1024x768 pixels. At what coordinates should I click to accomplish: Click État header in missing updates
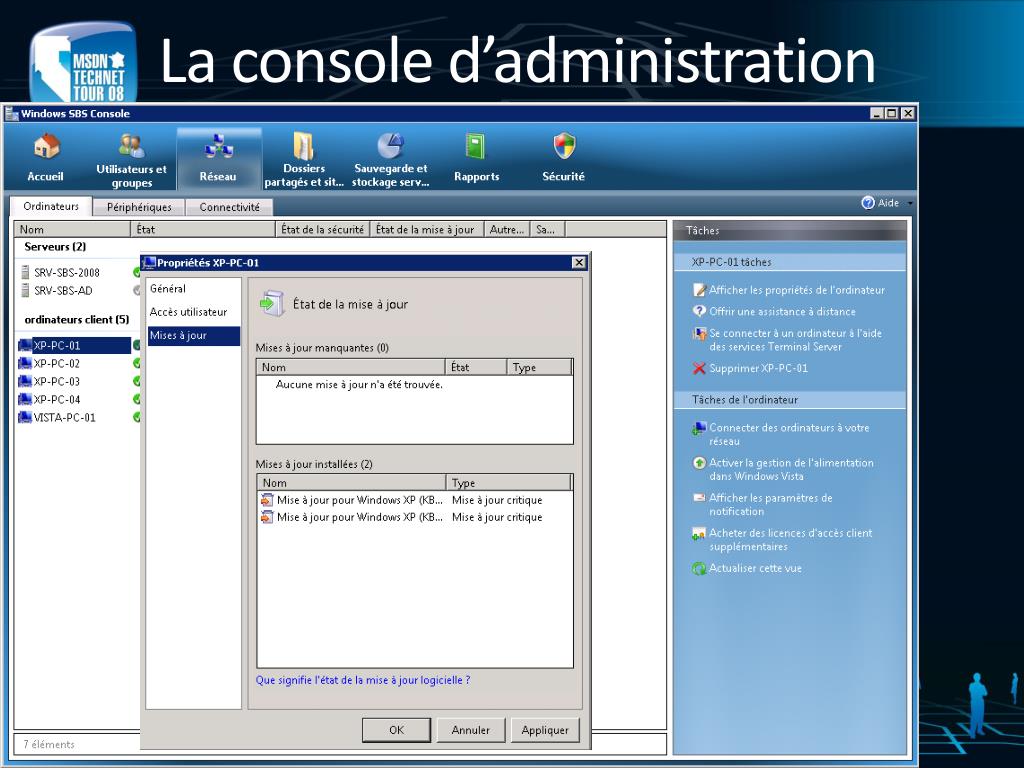coord(476,367)
